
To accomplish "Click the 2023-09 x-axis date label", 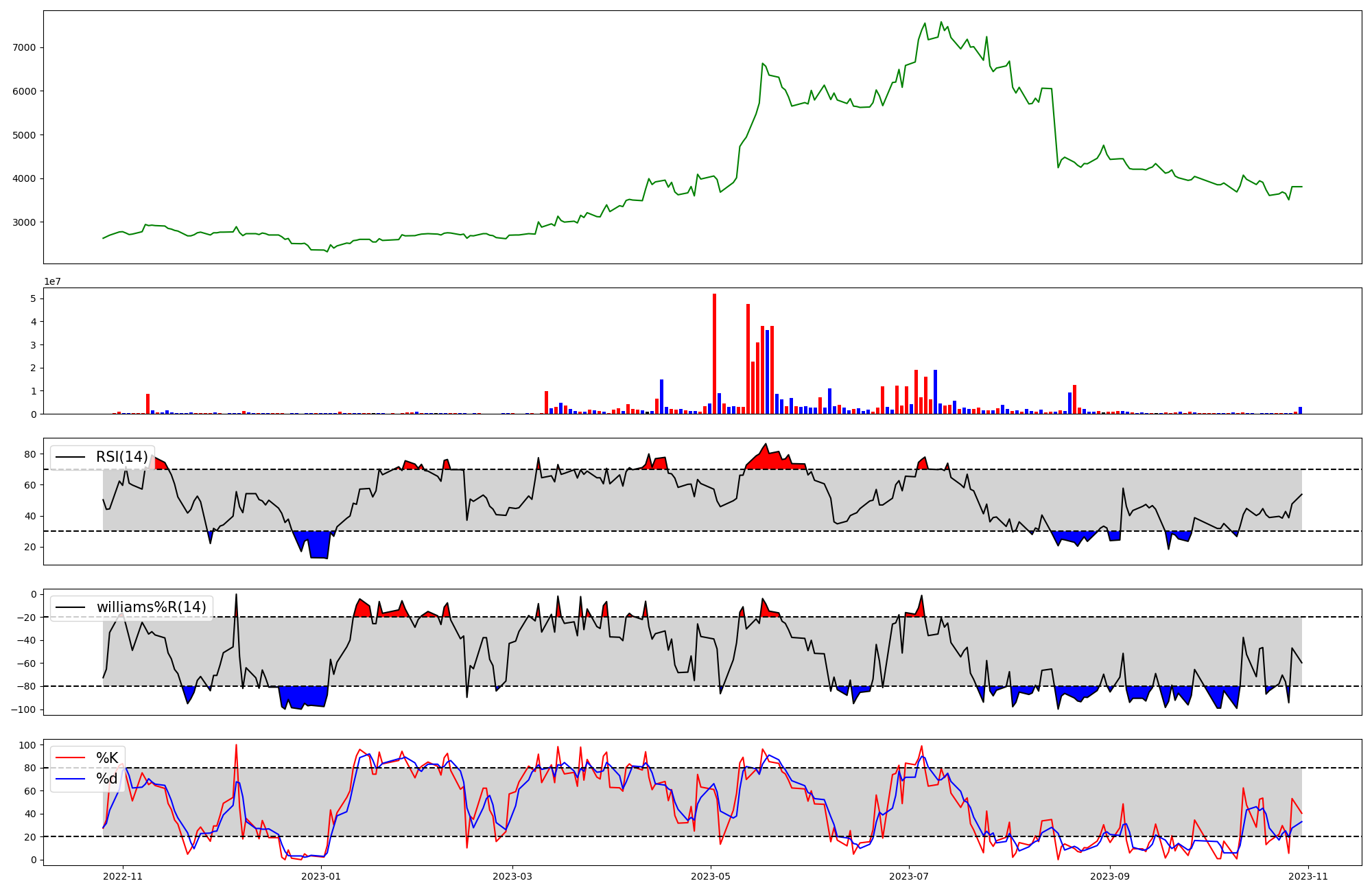I will (1109, 876).
